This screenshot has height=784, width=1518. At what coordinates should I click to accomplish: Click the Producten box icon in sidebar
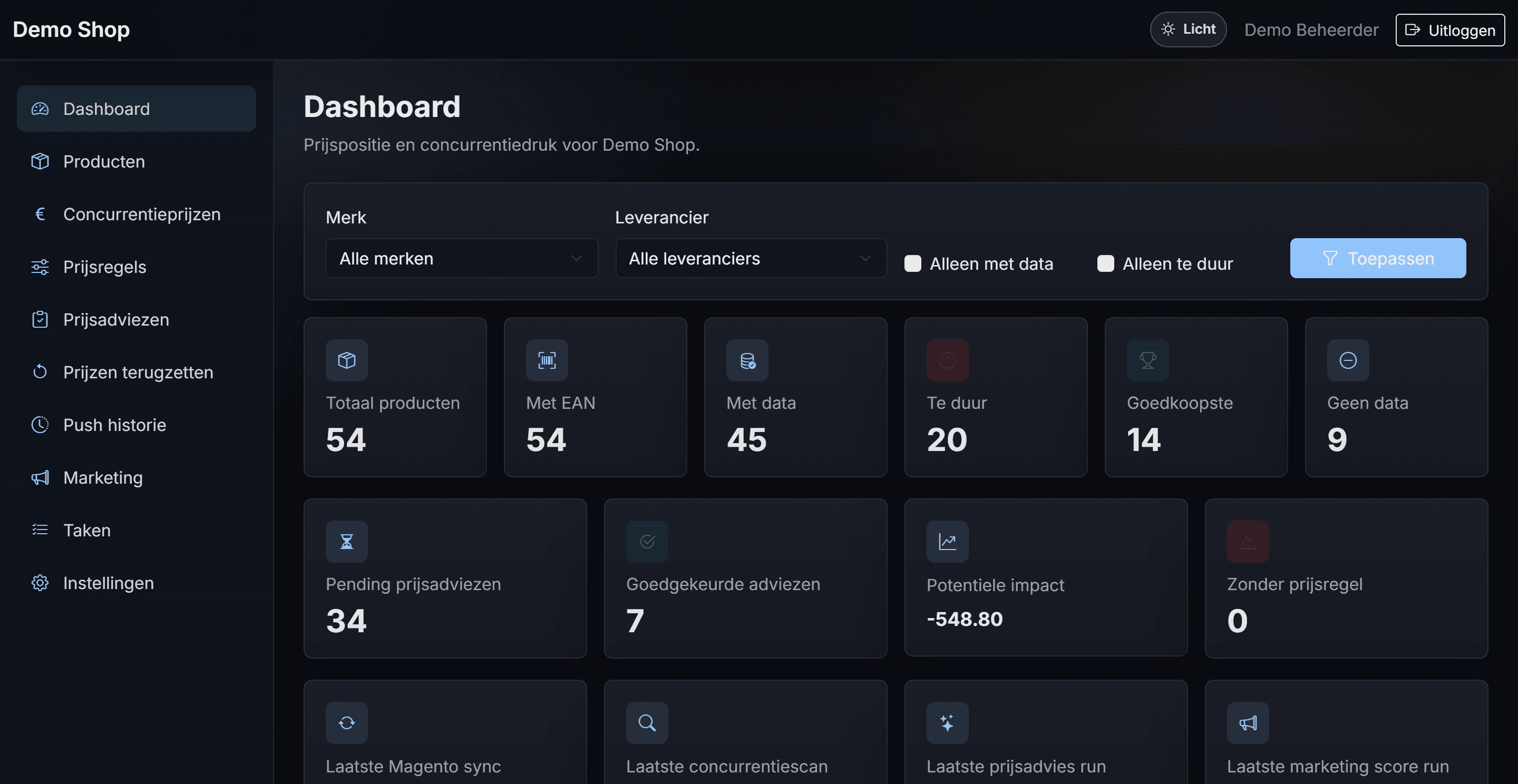pos(40,161)
